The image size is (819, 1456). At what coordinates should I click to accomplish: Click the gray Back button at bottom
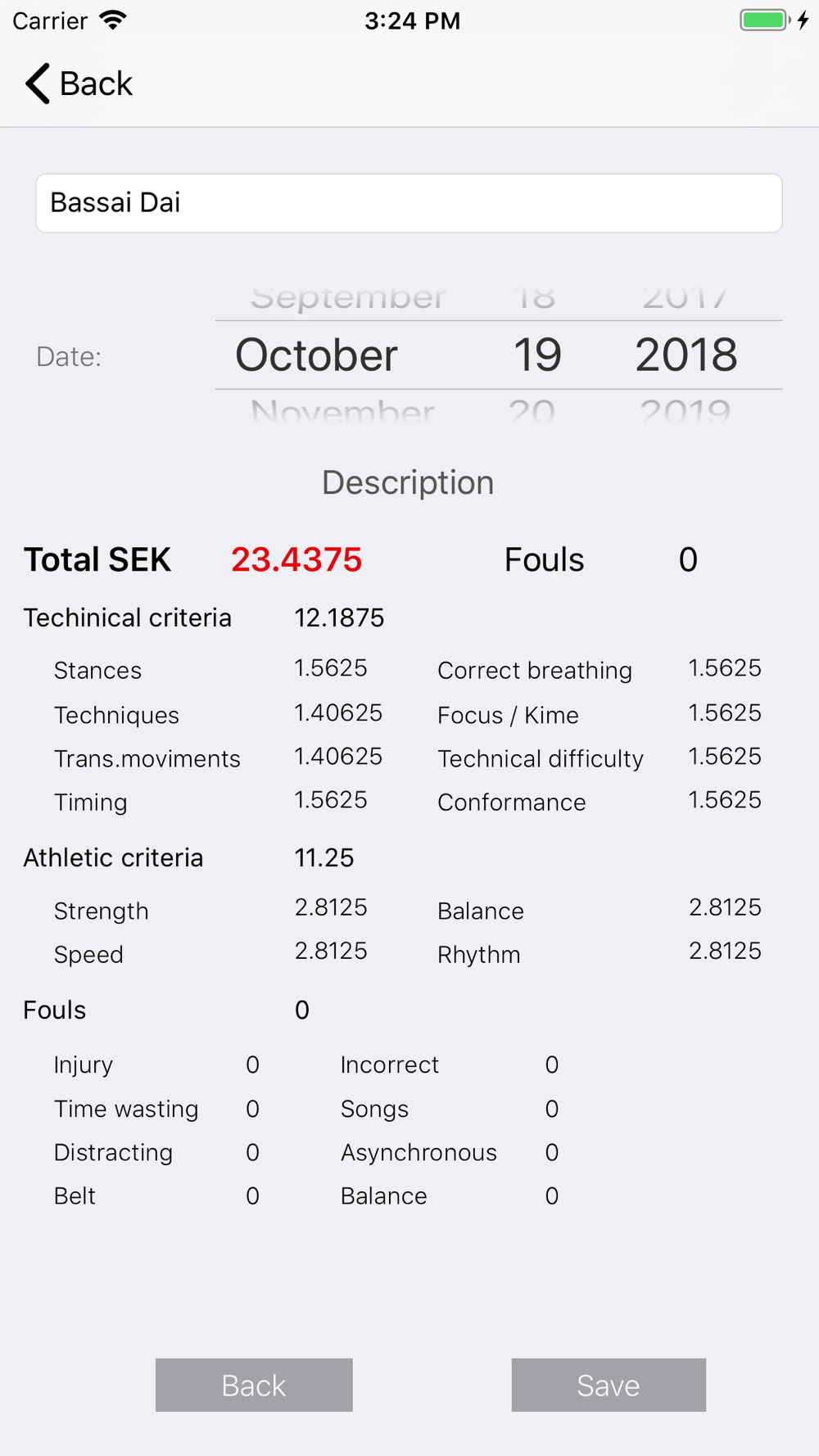[x=254, y=1385]
